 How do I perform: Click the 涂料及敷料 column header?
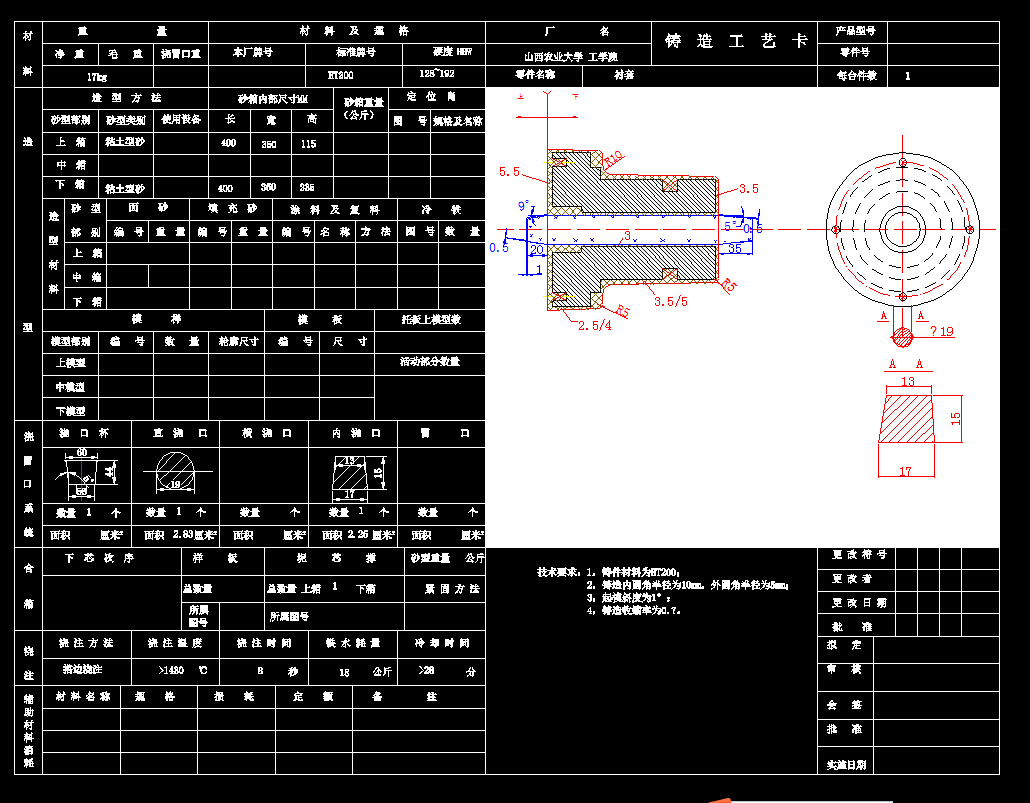click(335, 210)
